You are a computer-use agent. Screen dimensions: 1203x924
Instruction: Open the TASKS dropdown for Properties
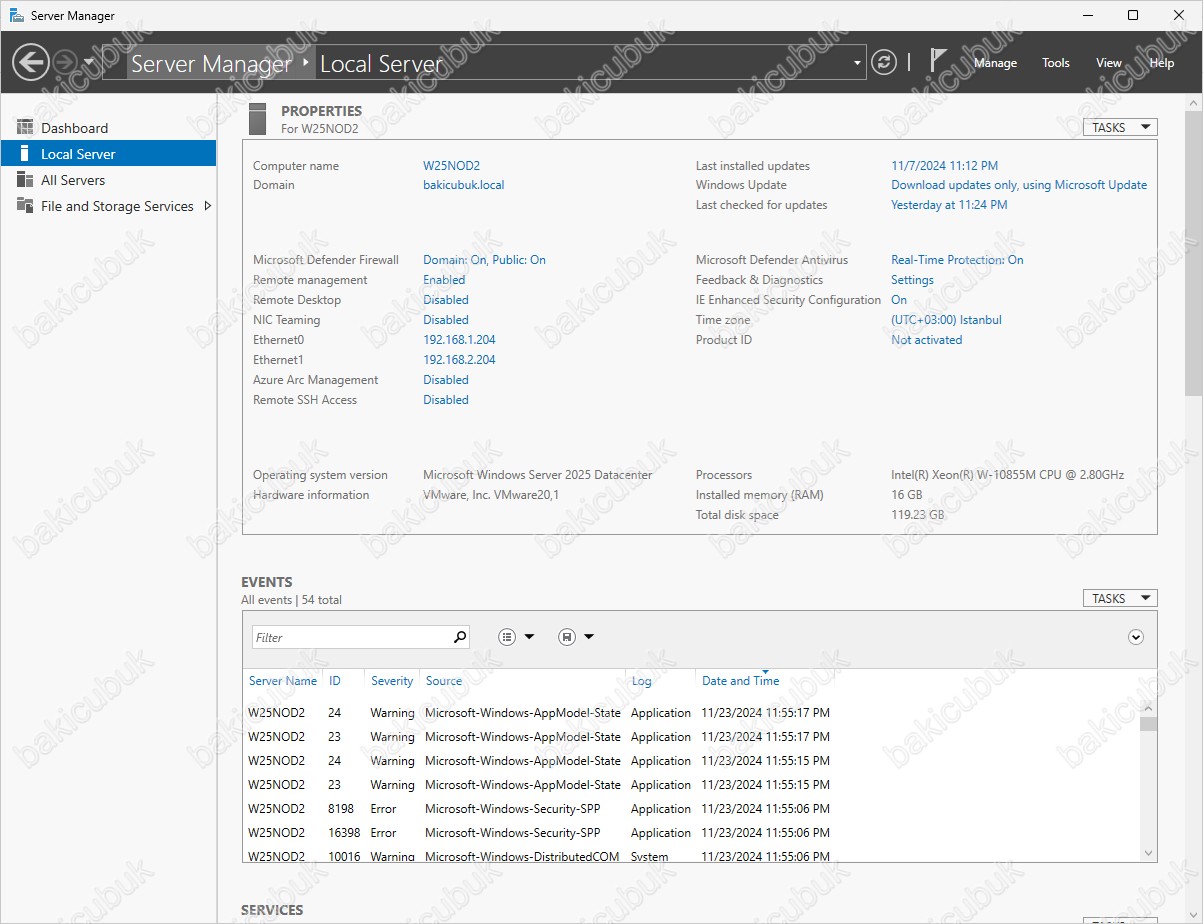pyautogui.click(x=1120, y=127)
